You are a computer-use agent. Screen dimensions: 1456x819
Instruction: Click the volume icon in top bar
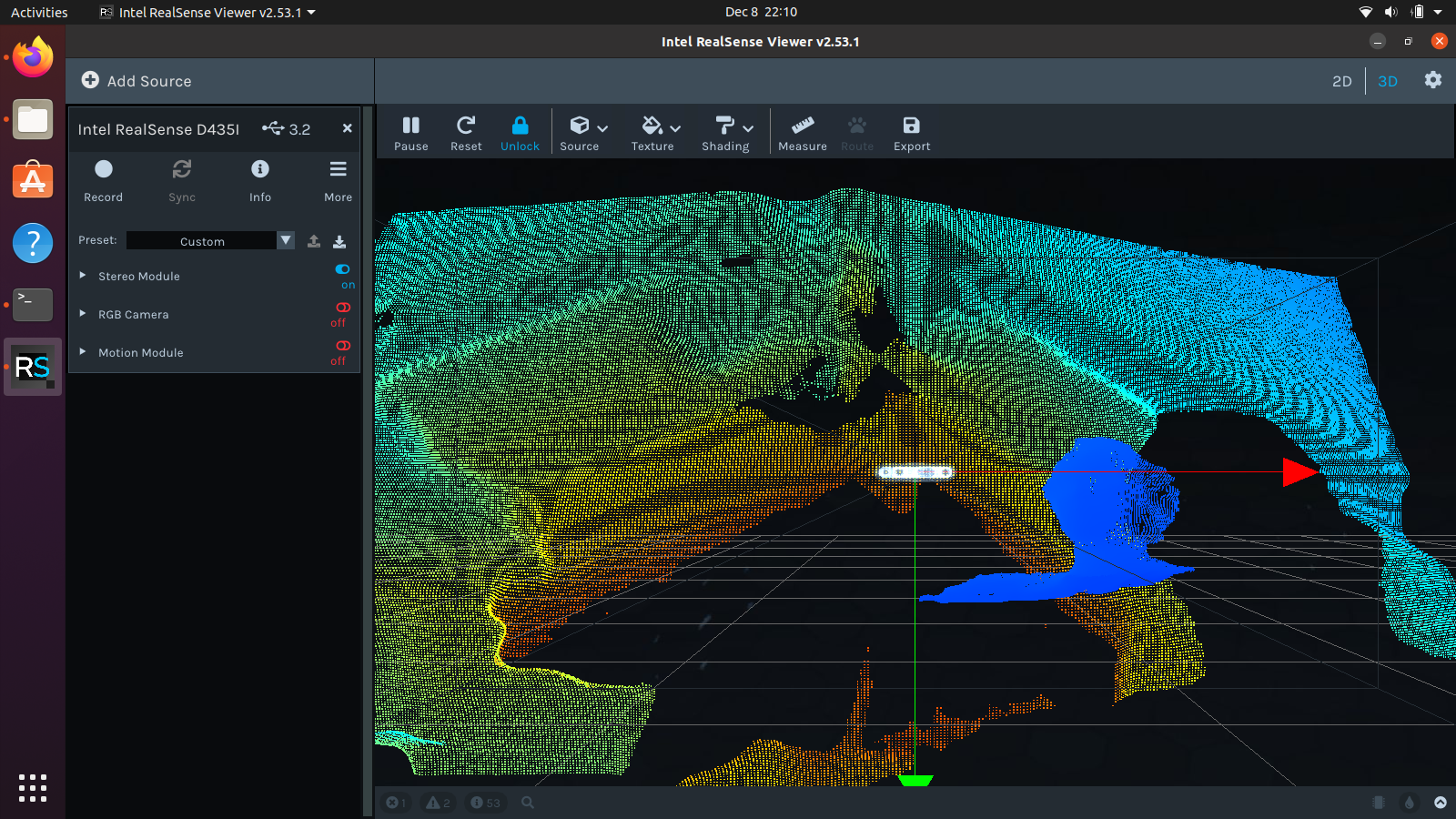click(x=1390, y=12)
